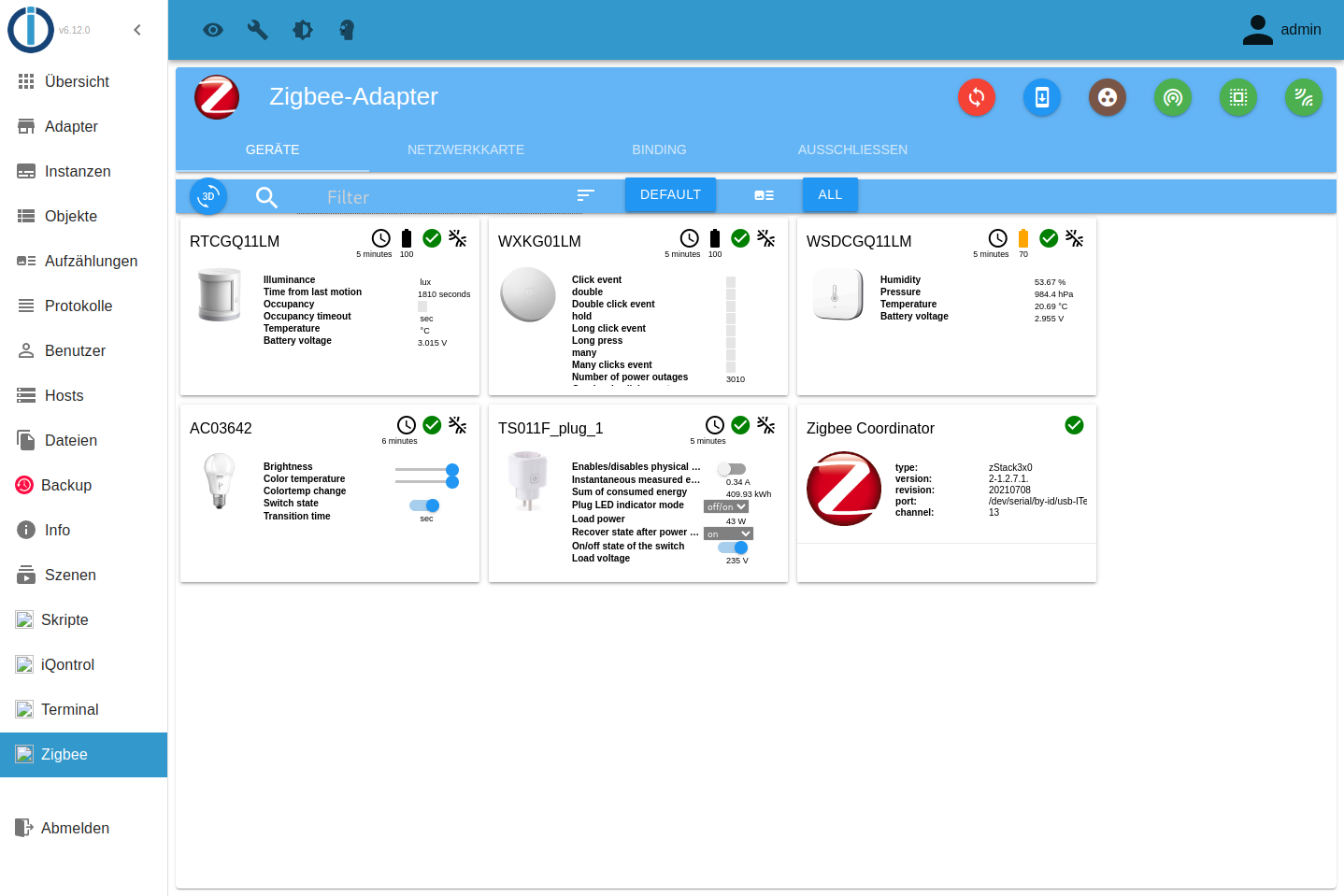Open Protokolle in the sidebar

(x=84, y=306)
